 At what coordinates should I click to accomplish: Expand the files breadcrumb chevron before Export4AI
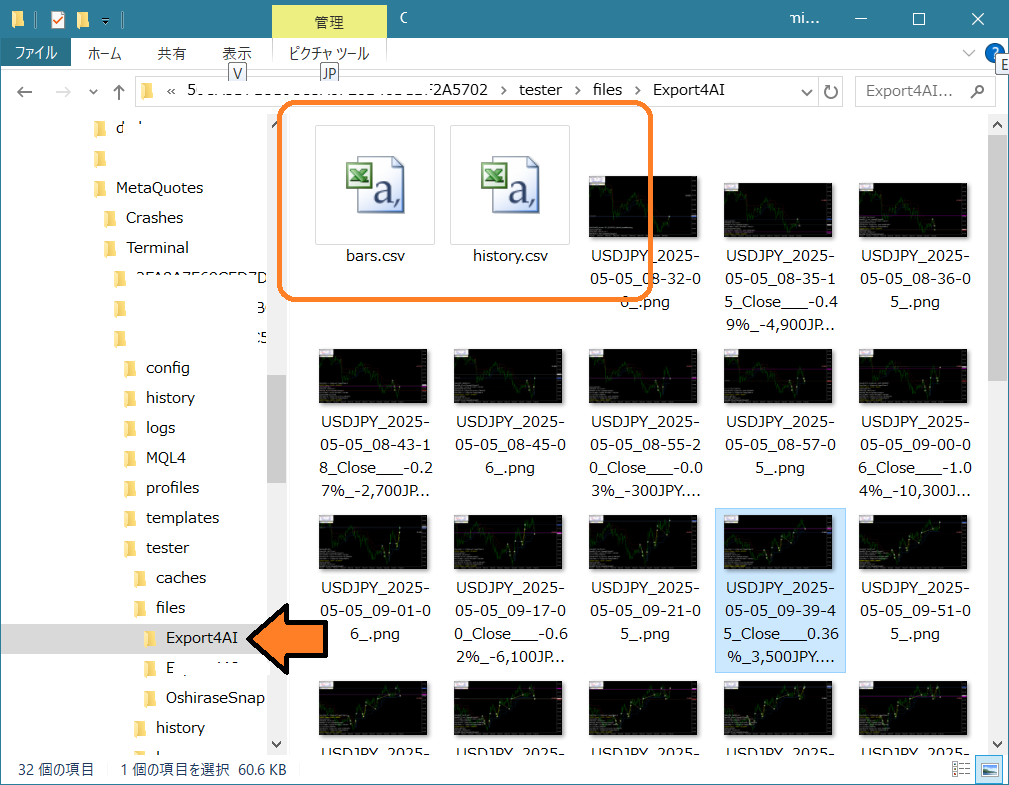point(637,91)
